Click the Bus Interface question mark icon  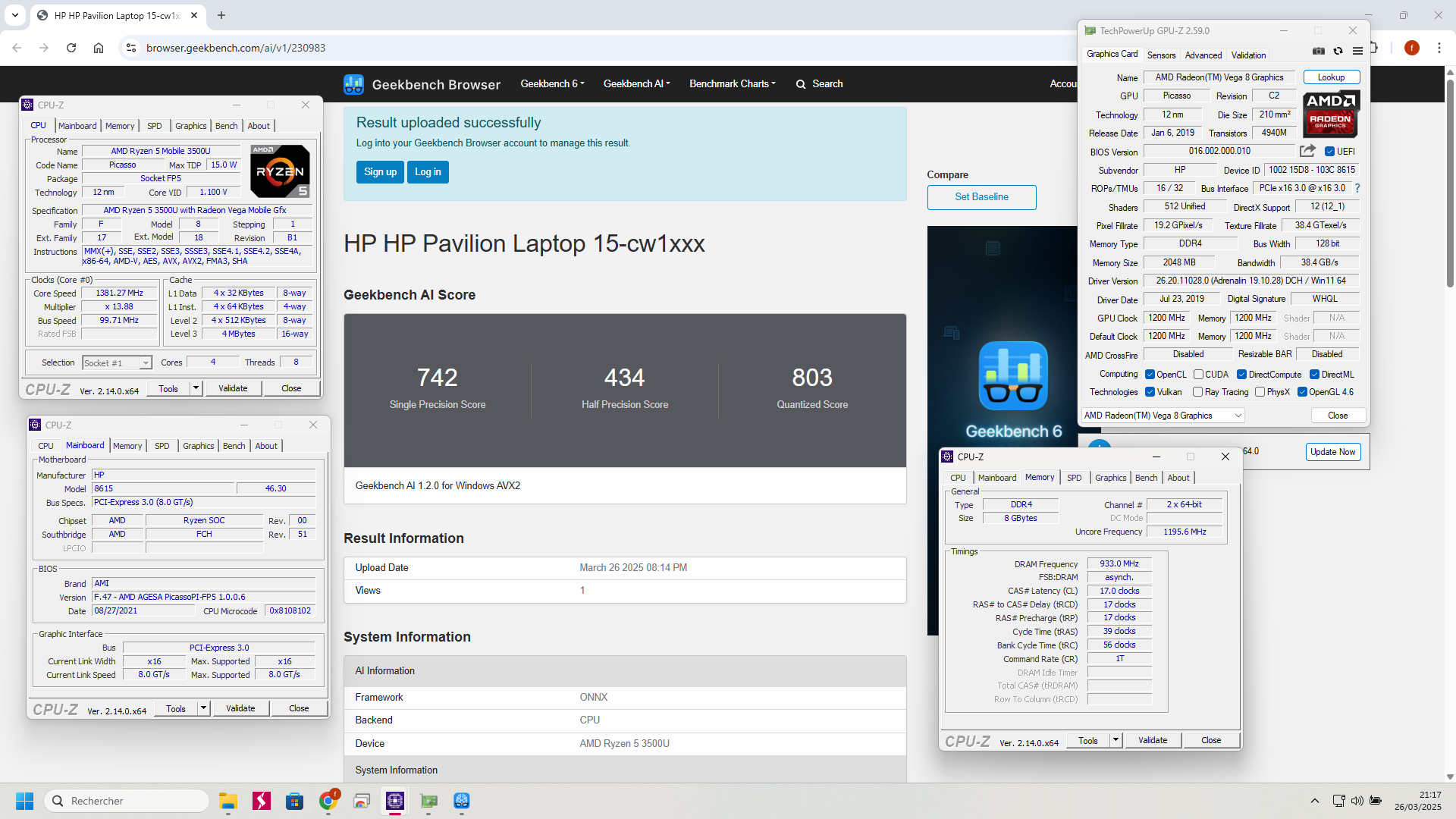click(x=1357, y=188)
